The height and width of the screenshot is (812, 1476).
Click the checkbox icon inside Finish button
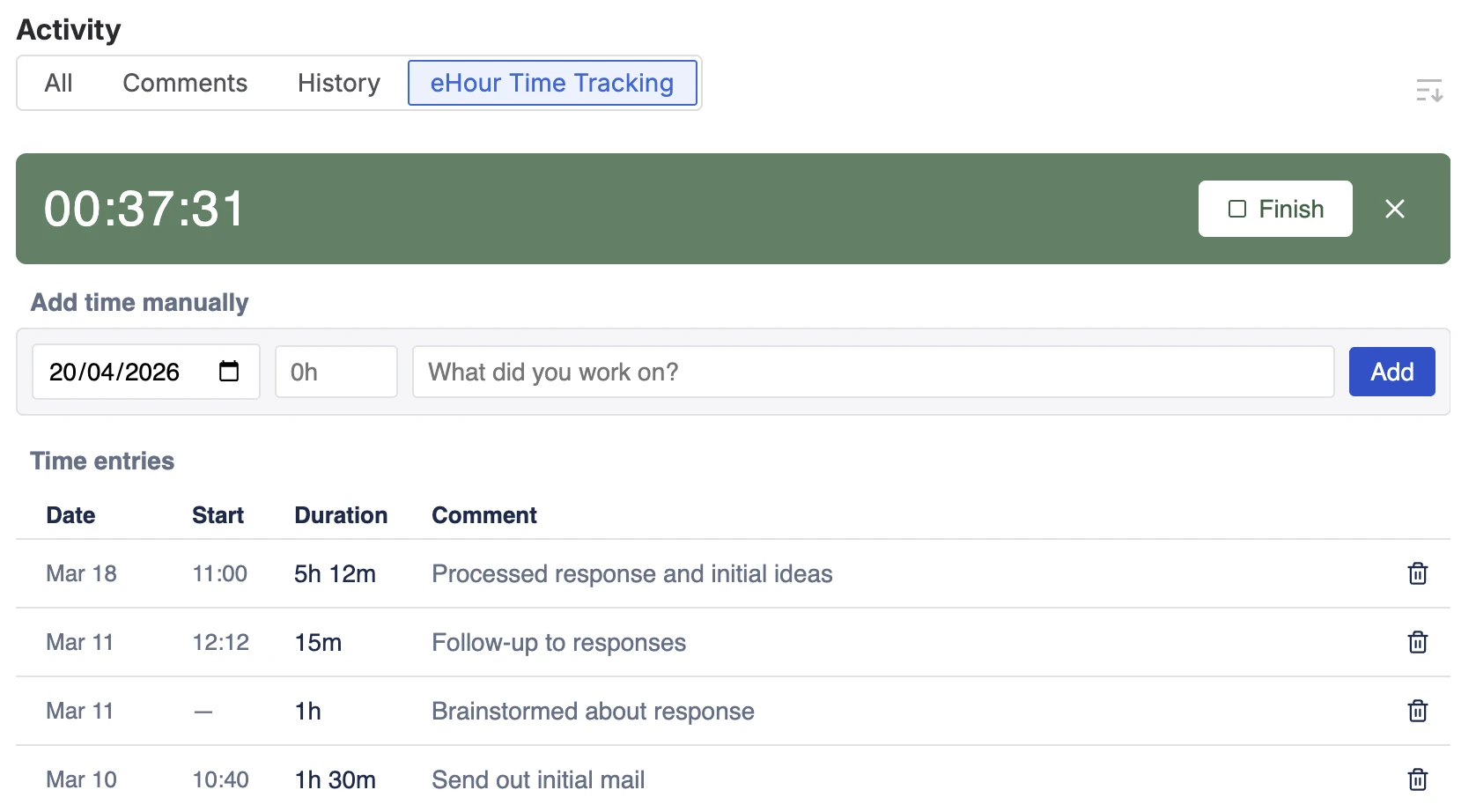1236,209
